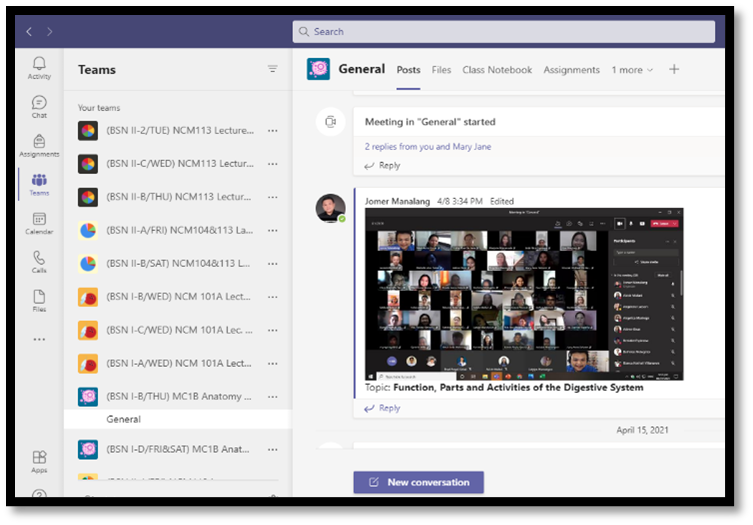Open Chat in the sidebar
Image resolution: width=753 pixels, height=525 pixels.
[x=39, y=106]
